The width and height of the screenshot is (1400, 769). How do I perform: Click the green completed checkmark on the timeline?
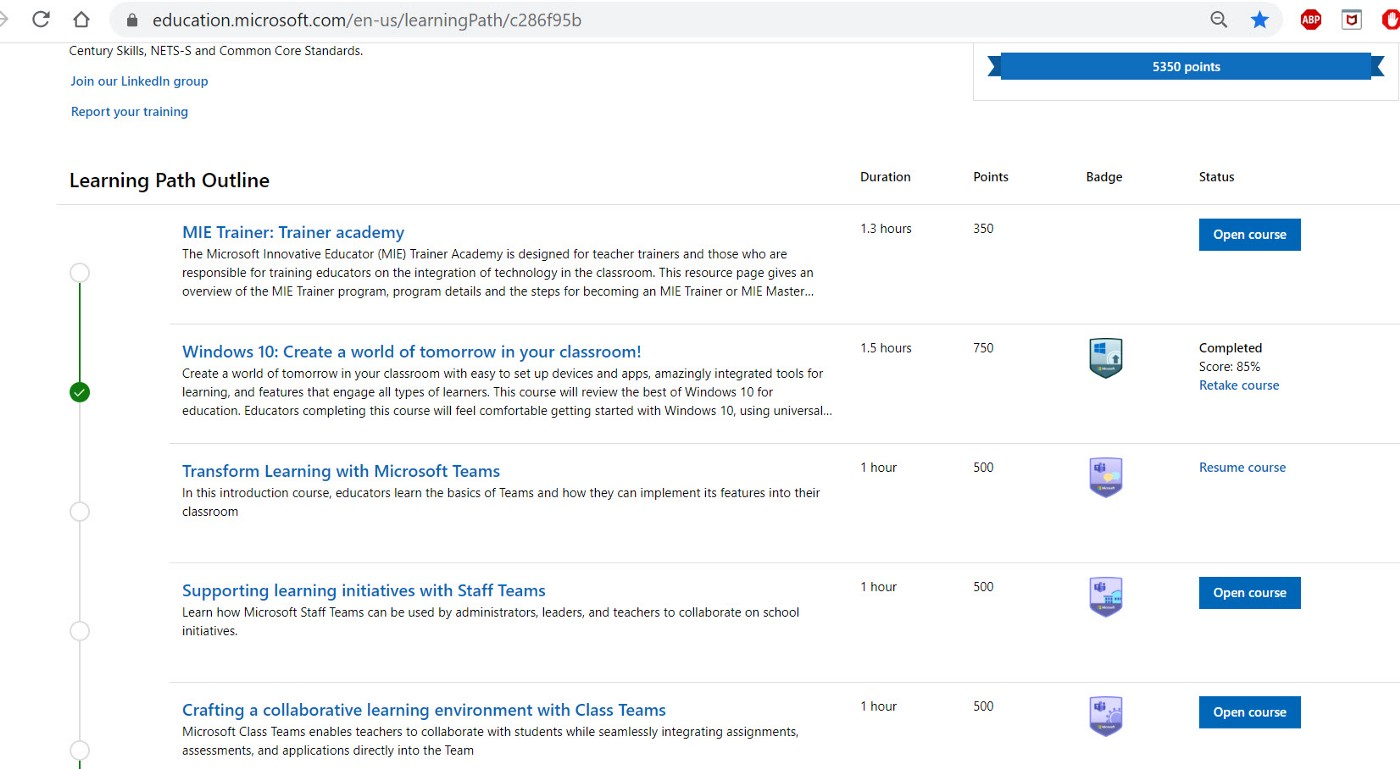79,392
